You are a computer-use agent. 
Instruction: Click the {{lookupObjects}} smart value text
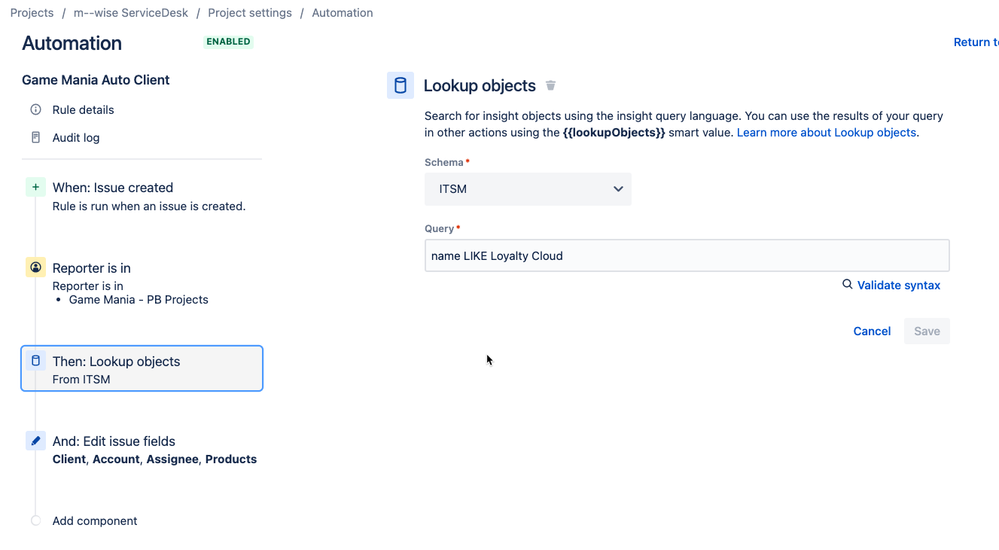614,133
